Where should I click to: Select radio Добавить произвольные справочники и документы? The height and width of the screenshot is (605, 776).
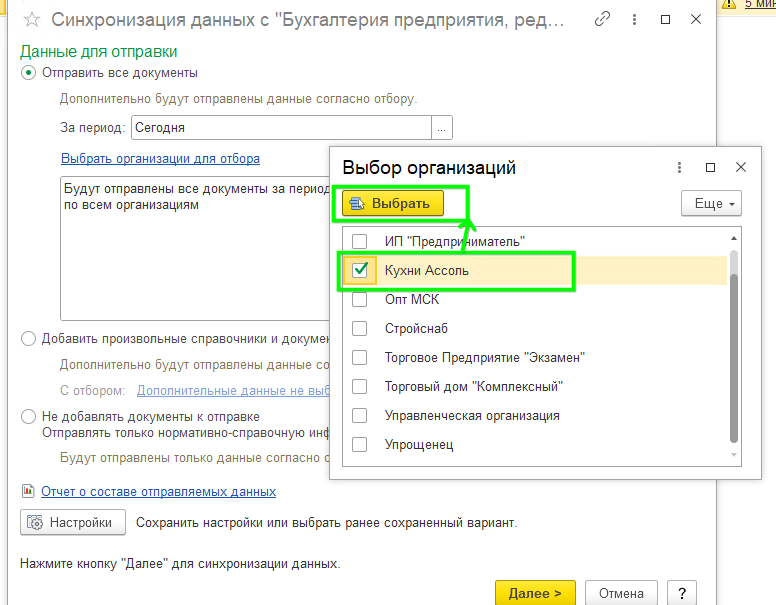[28, 339]
